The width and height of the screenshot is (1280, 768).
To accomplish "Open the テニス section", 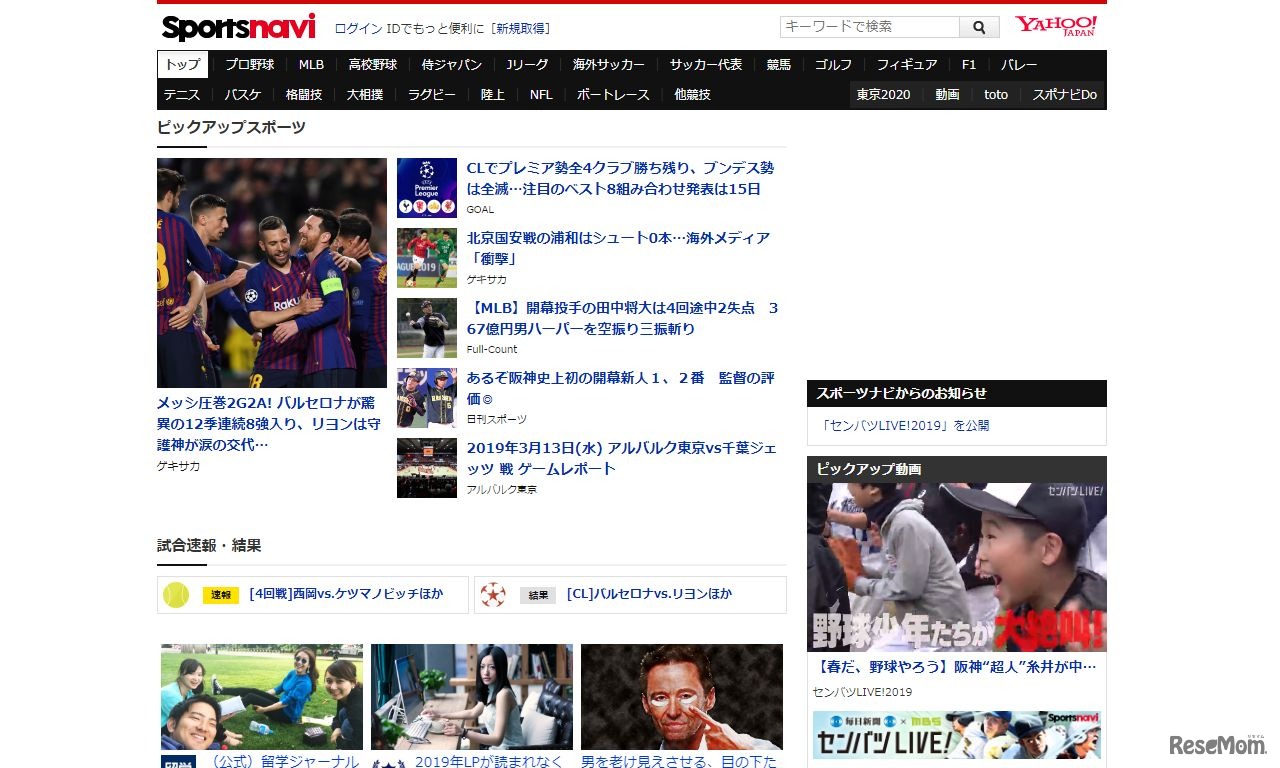I will [182, 95].
